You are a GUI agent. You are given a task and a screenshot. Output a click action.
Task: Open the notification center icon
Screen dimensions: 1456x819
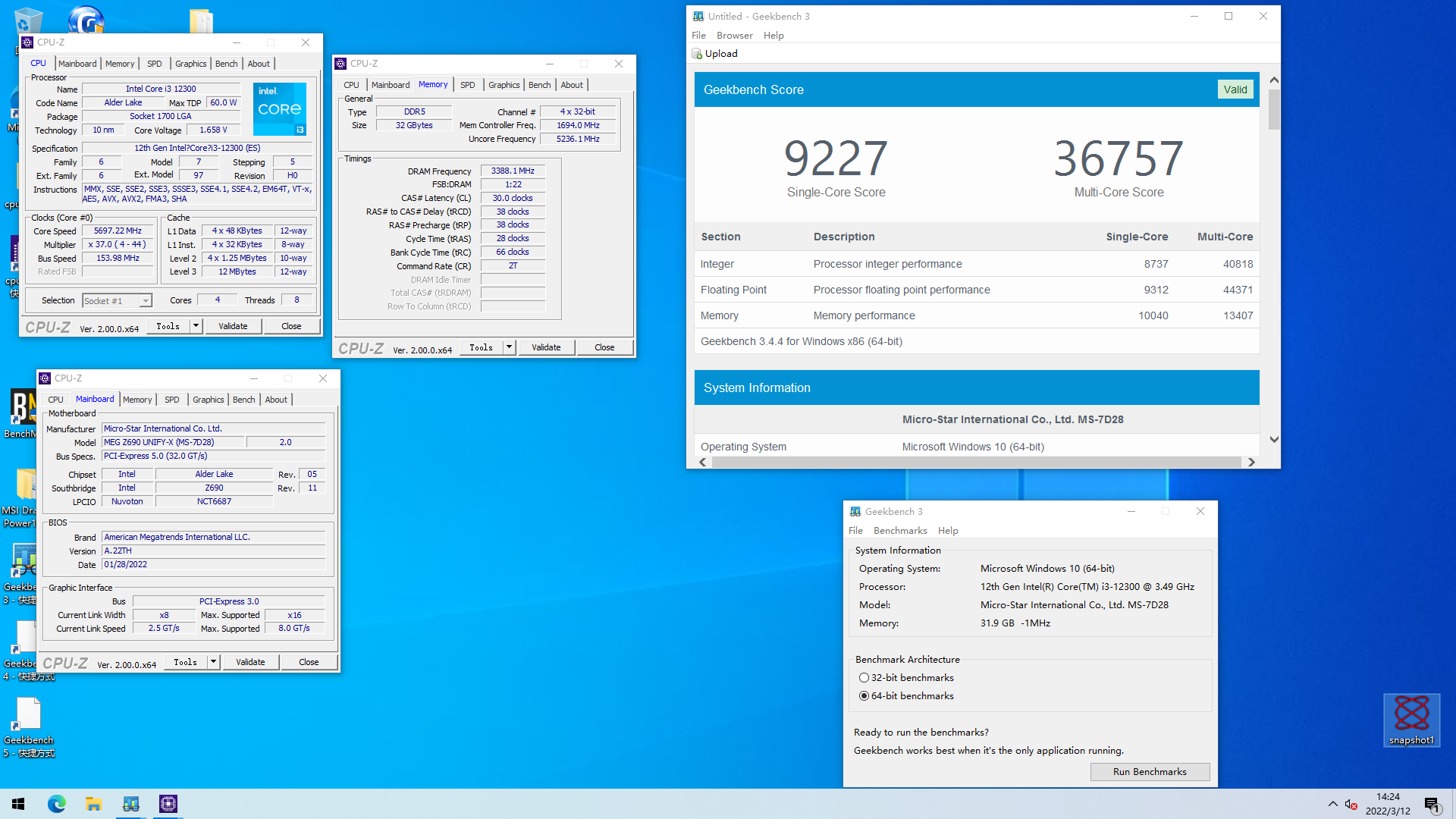coord(1432,805)
